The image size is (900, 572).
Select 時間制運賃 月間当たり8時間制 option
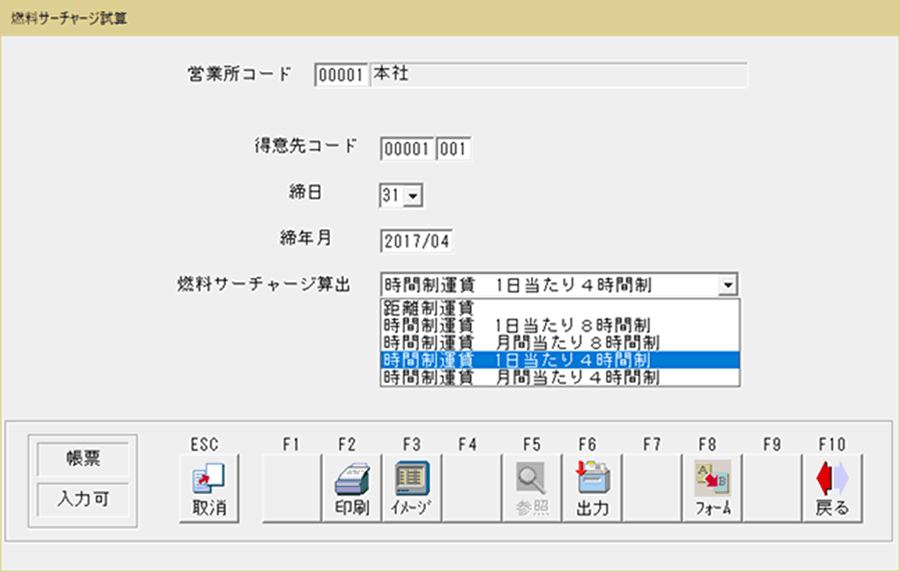pos(560,343)
